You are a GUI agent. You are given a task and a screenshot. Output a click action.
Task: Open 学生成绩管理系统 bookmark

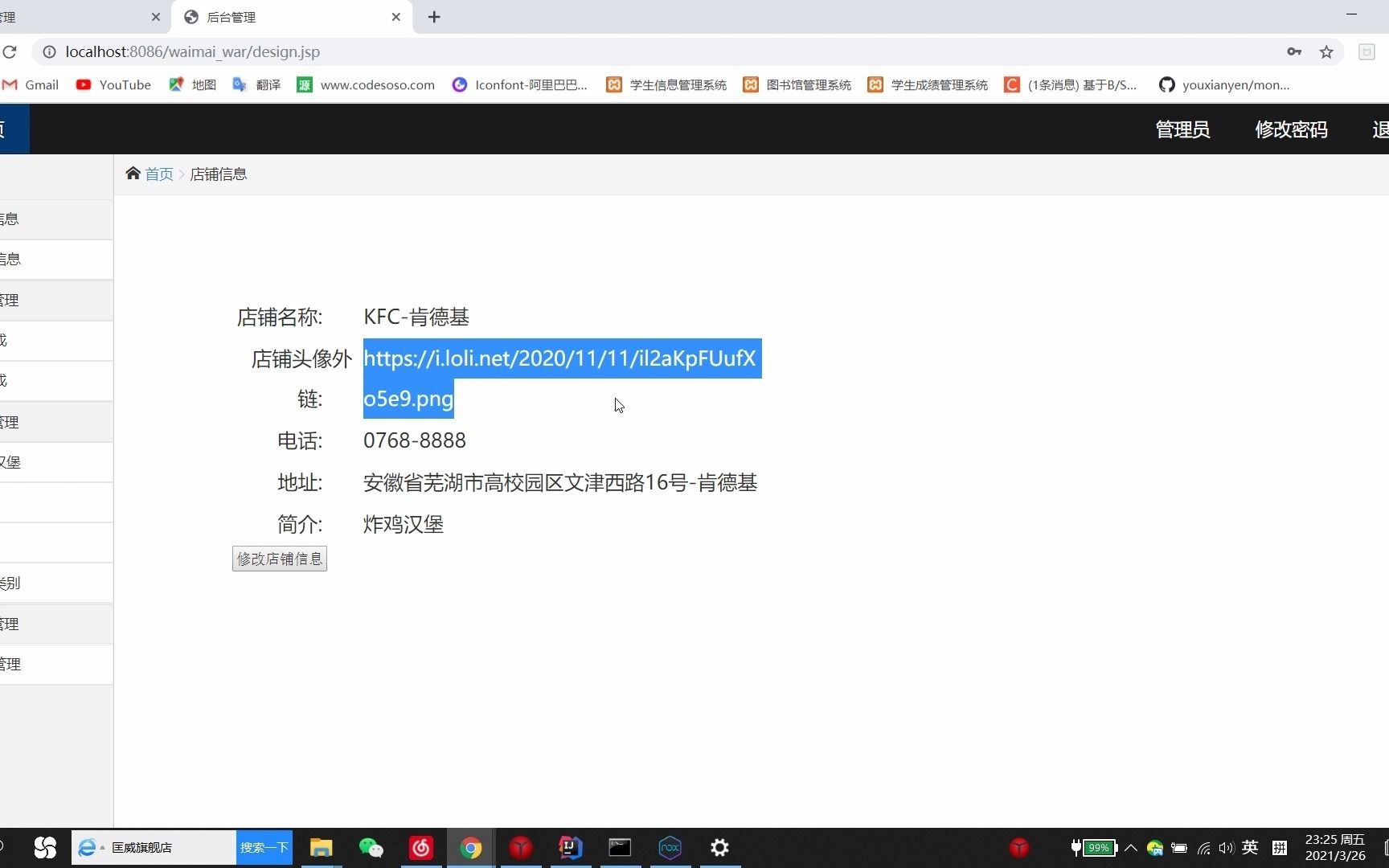pyautogui.click(x=928, y=85)
